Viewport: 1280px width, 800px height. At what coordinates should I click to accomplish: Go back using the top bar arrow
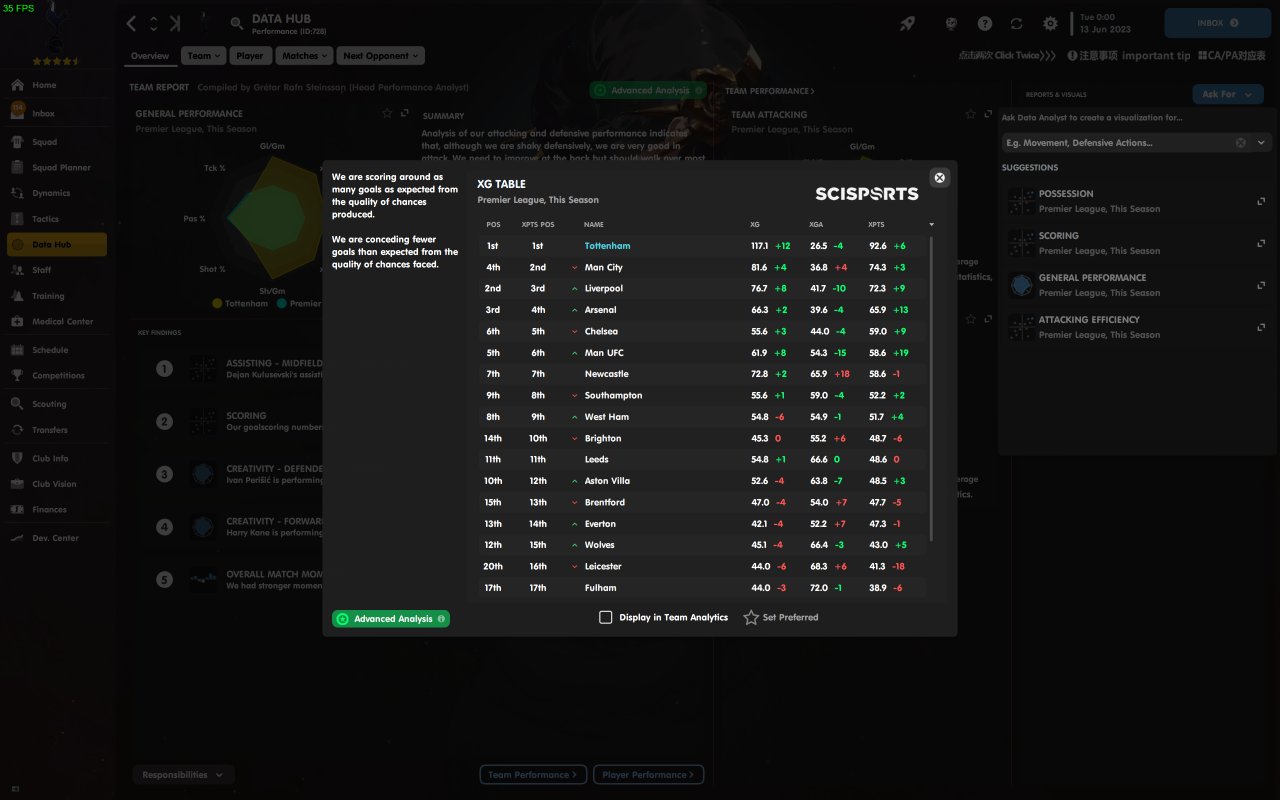[131, 23]
